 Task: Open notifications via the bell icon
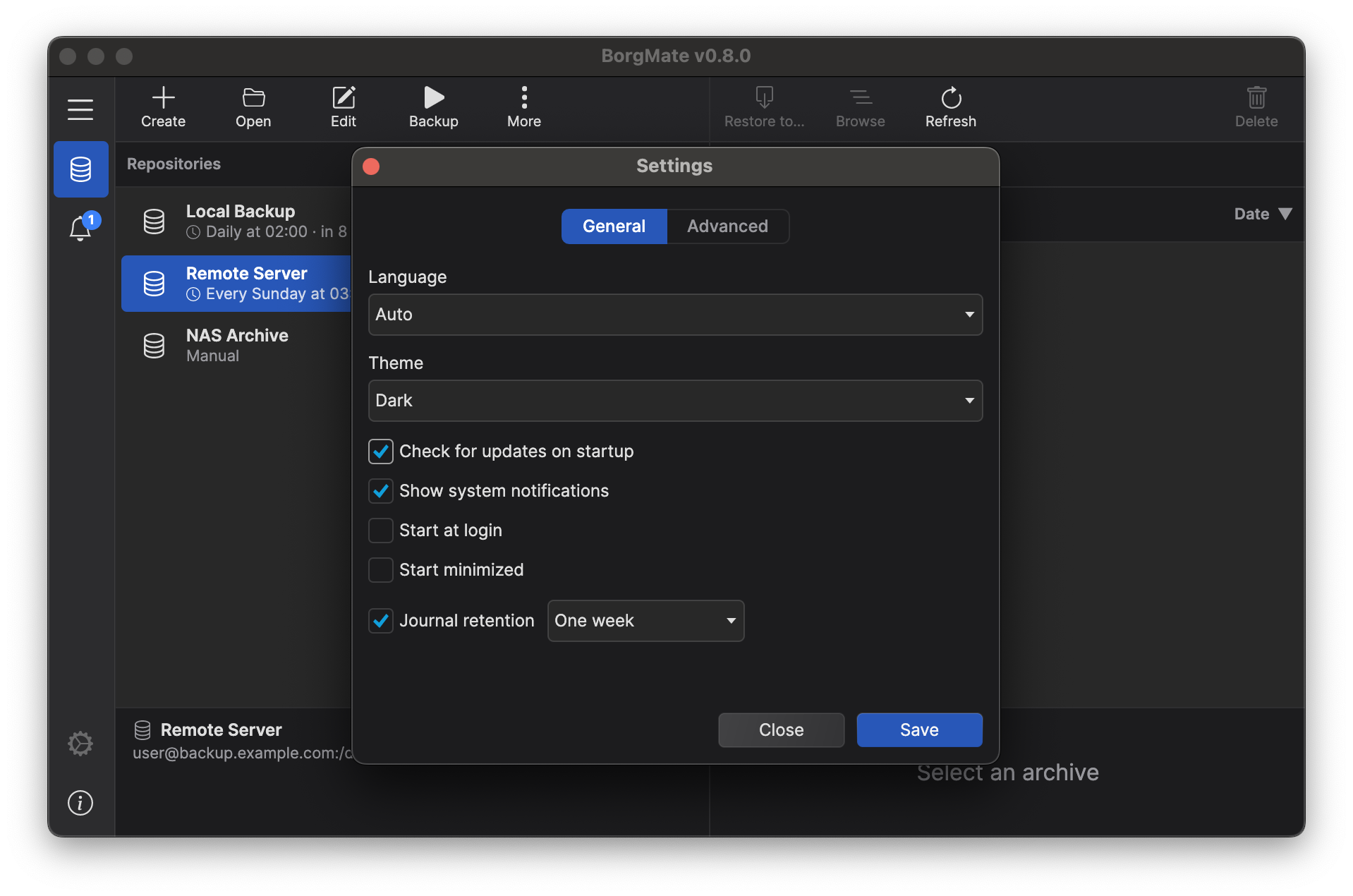[80, 228]
